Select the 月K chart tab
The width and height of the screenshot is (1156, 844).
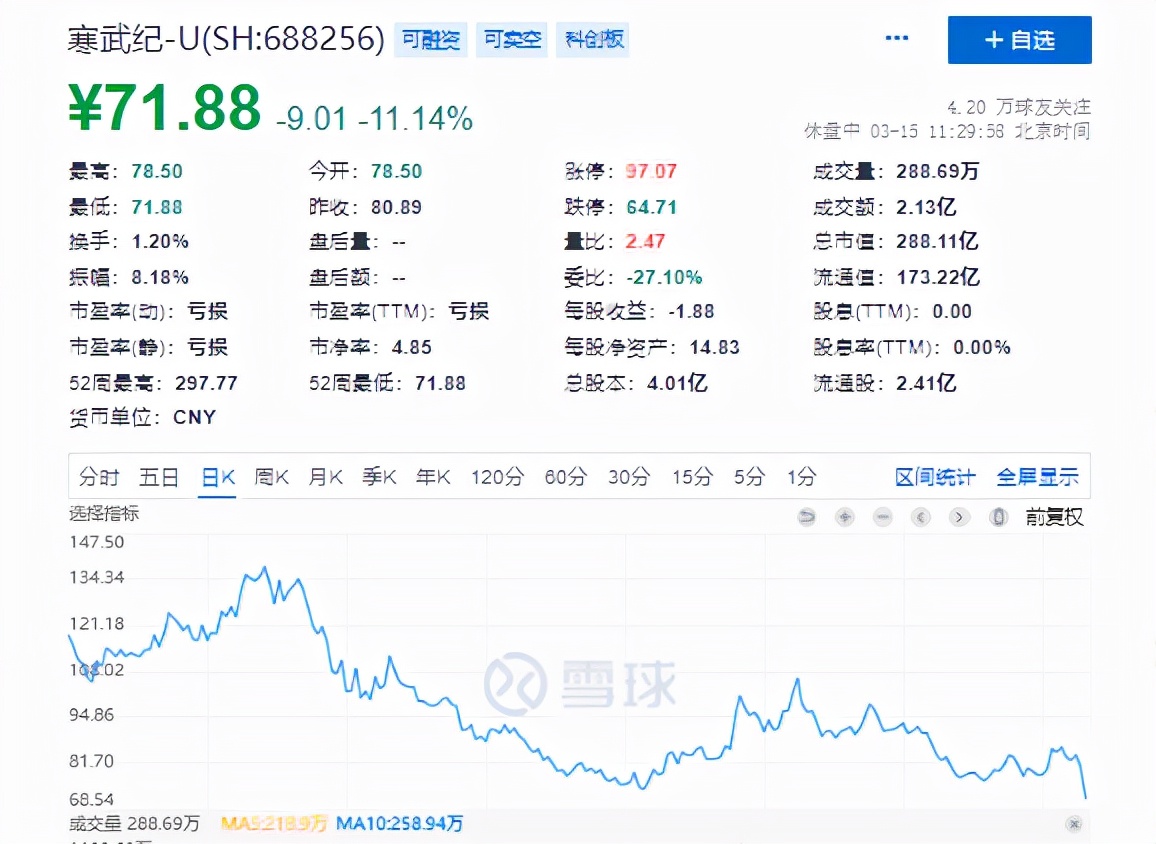pyautogui.click(x=325, y=477)
